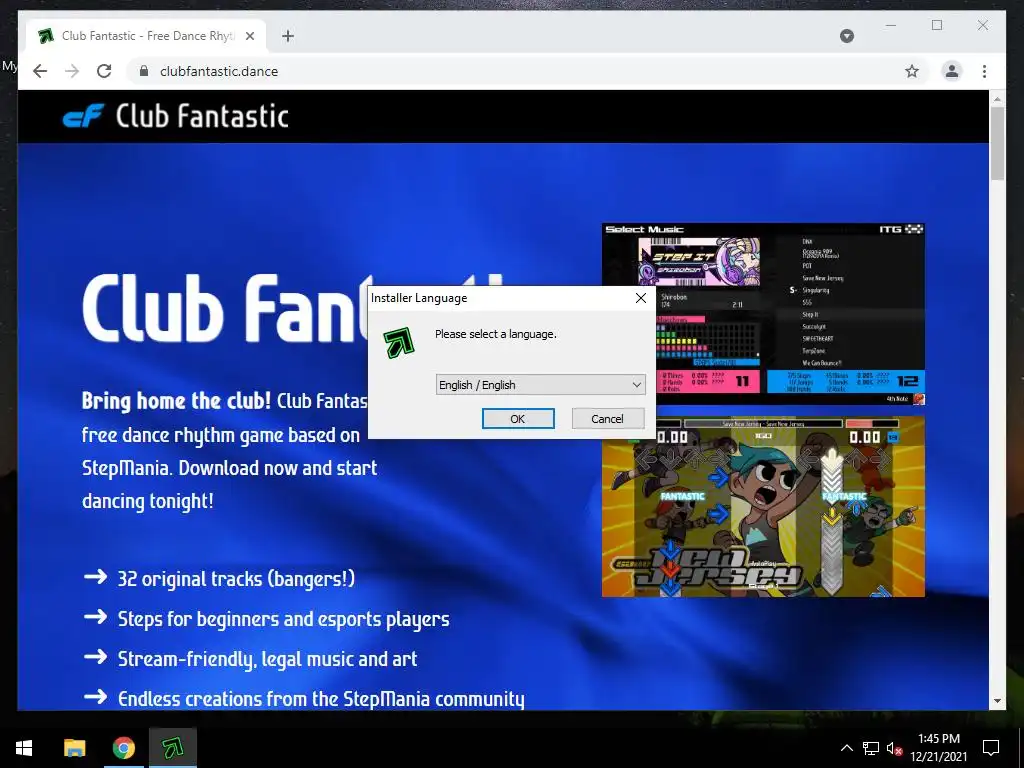1024x768 pixels.
Task: Click 'Steps for beginners and esports players'
Action: tap(283, 618)
